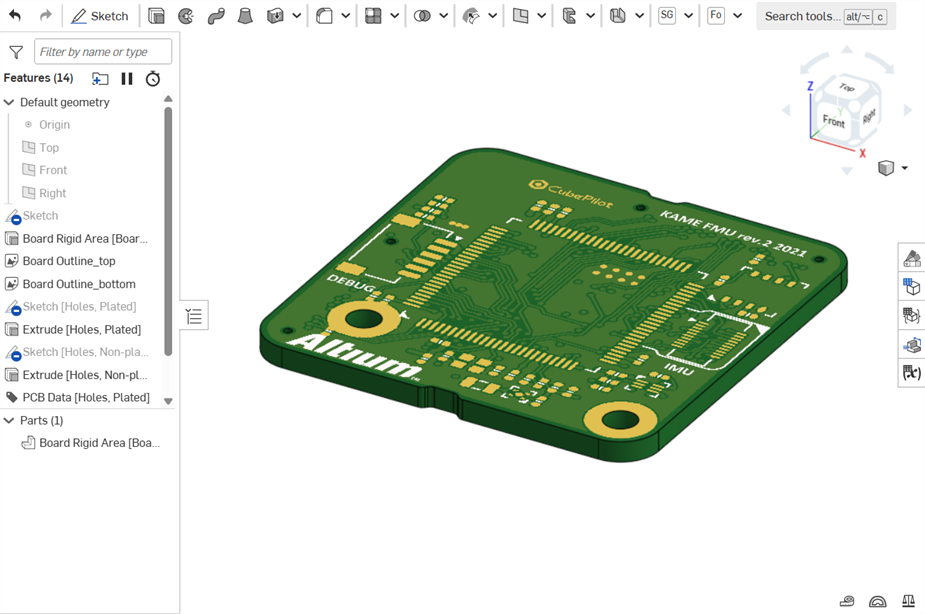Viewport: 925px width, 614px height.
Task: Open the Mass properties scale icon
Action: 908,601
